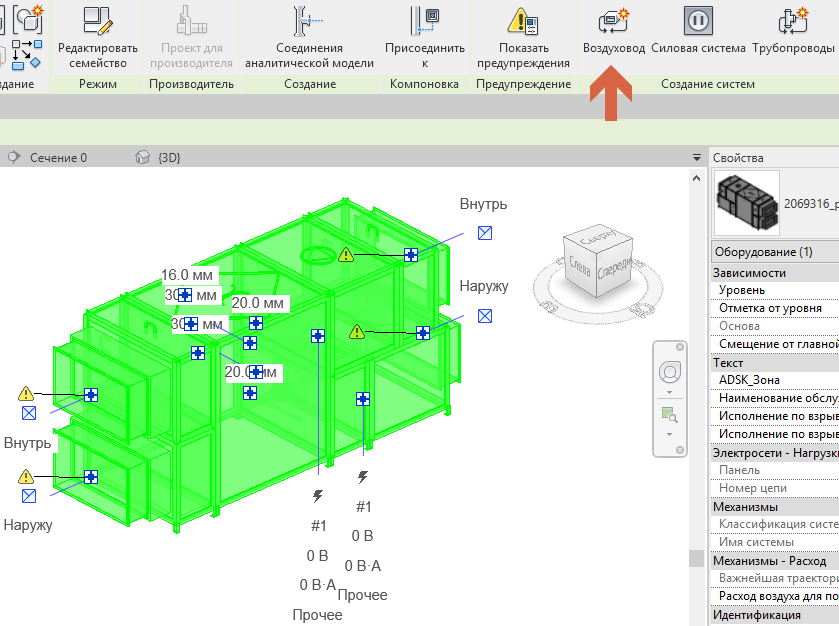The height and width of the screenshot is (626, 839).
Task: Click the zoom region tool in navigation bar
Action: 669,415
